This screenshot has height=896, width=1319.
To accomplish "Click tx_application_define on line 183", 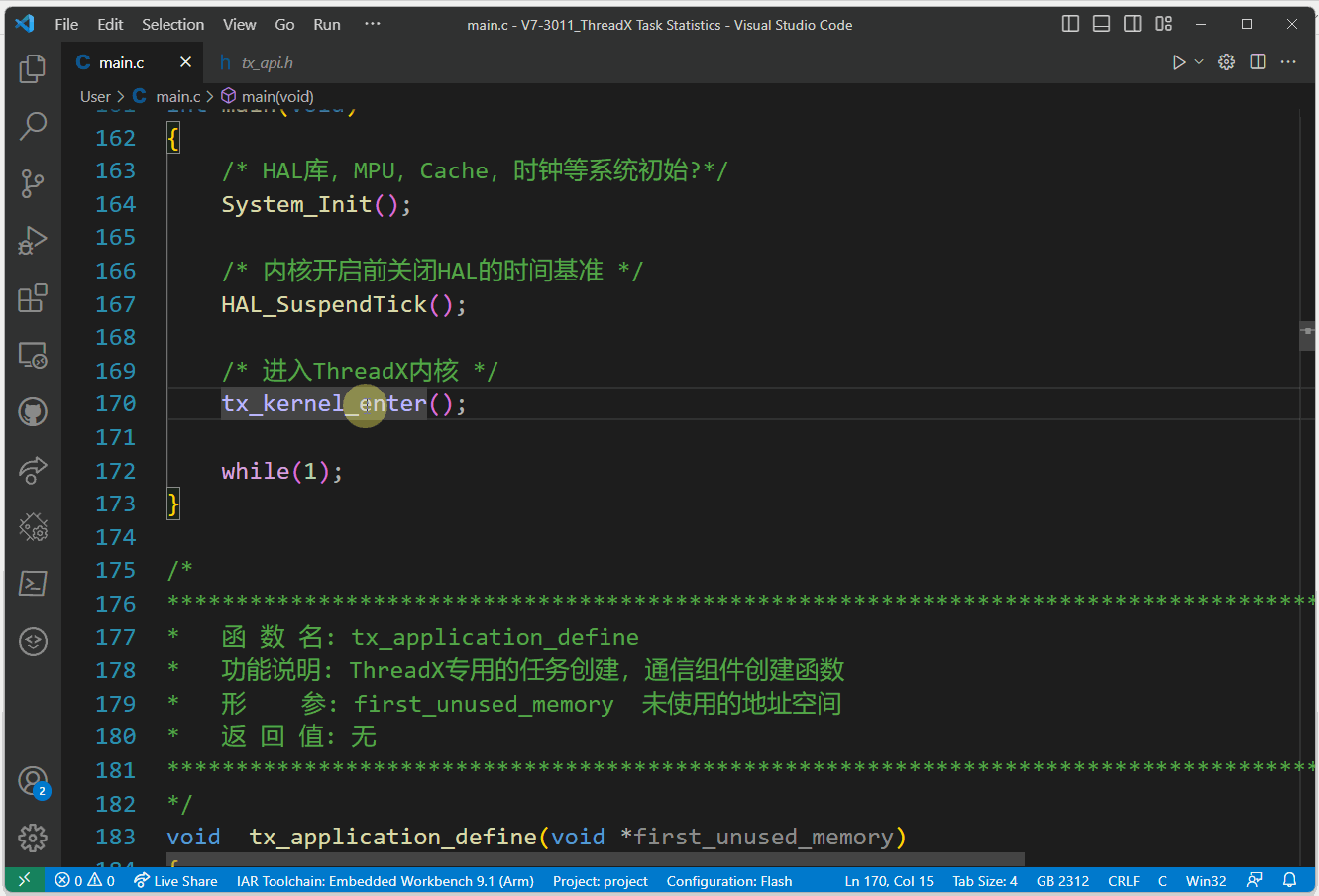I will point(392,838).
